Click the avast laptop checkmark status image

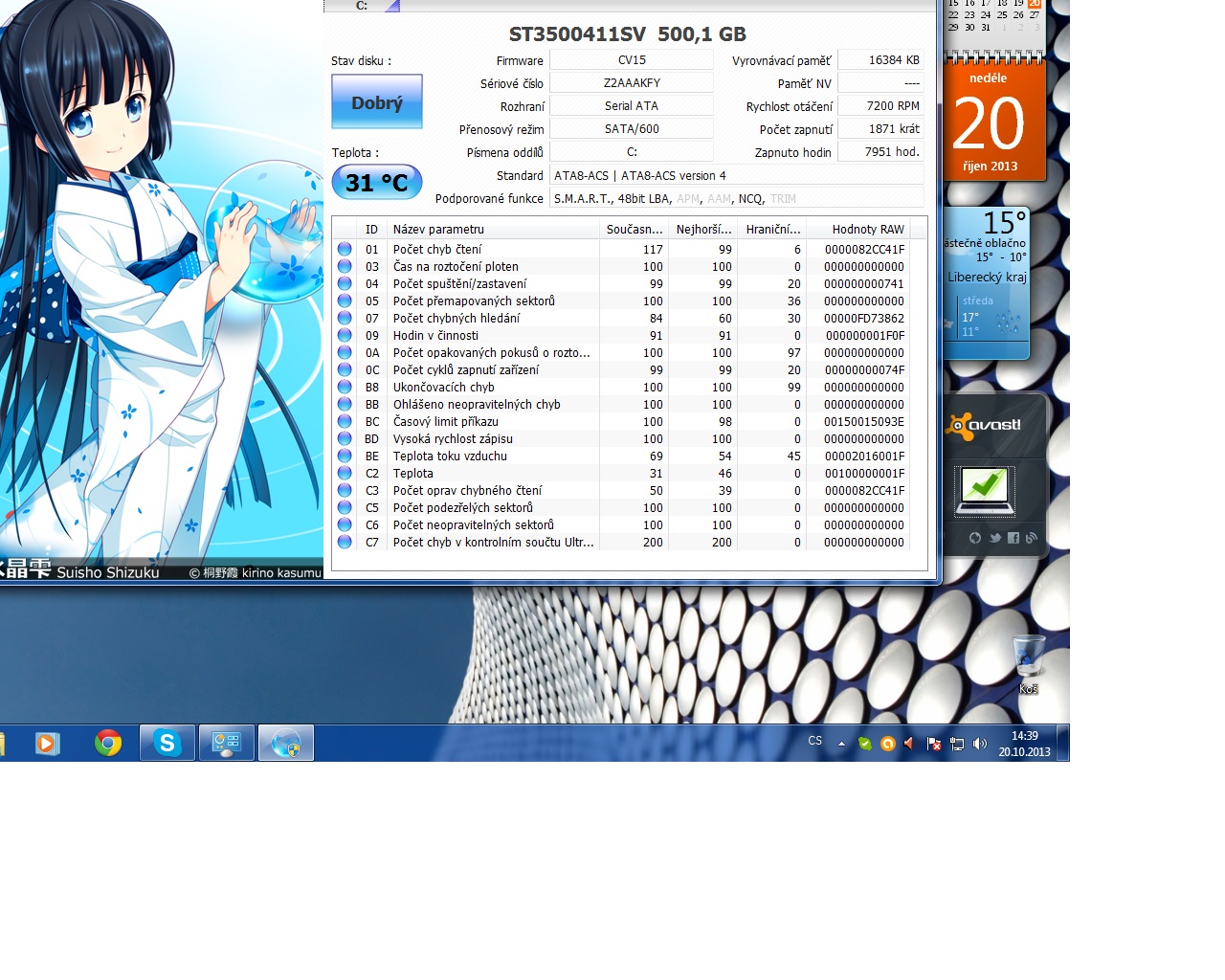click(x=985, y=490)
